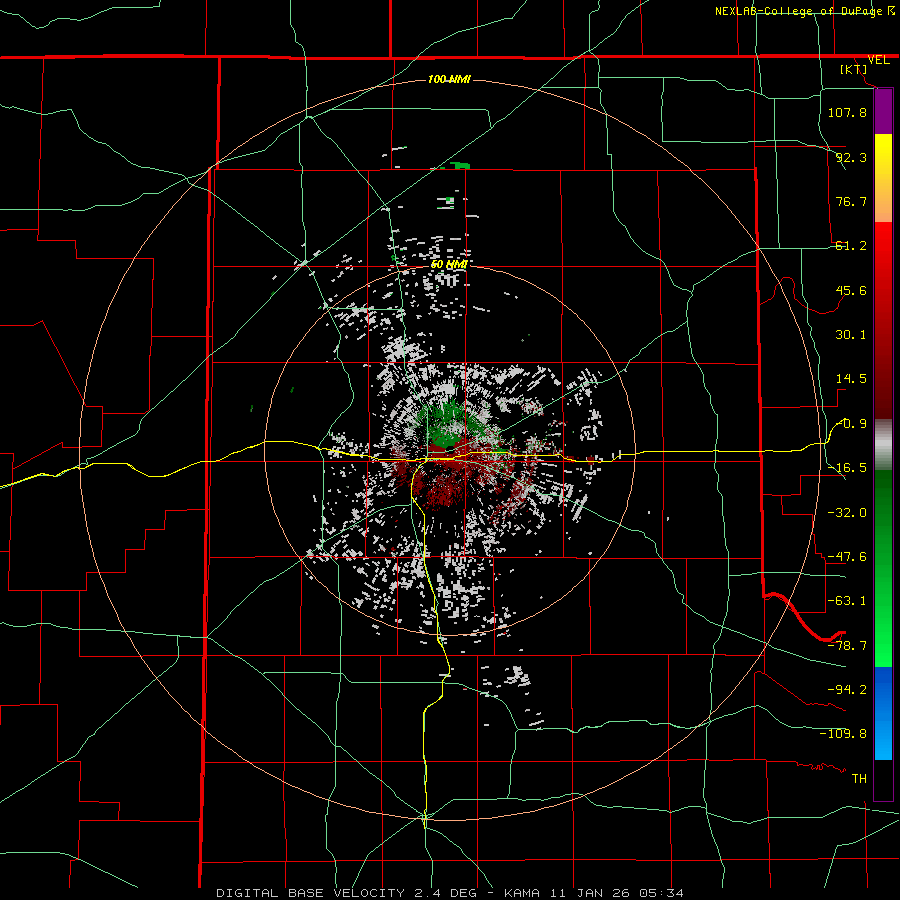Click the Digital Base Velocity caption at bottom
The width and height of the screenshot is (900, 900).
[449, 893]
